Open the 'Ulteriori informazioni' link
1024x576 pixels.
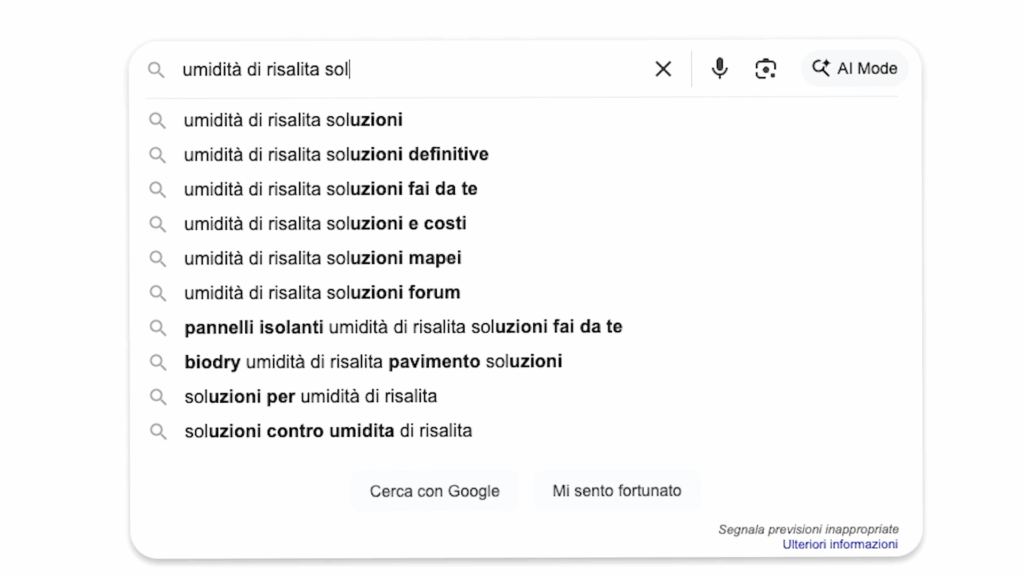pyautogui.click(x=840, y=543)
